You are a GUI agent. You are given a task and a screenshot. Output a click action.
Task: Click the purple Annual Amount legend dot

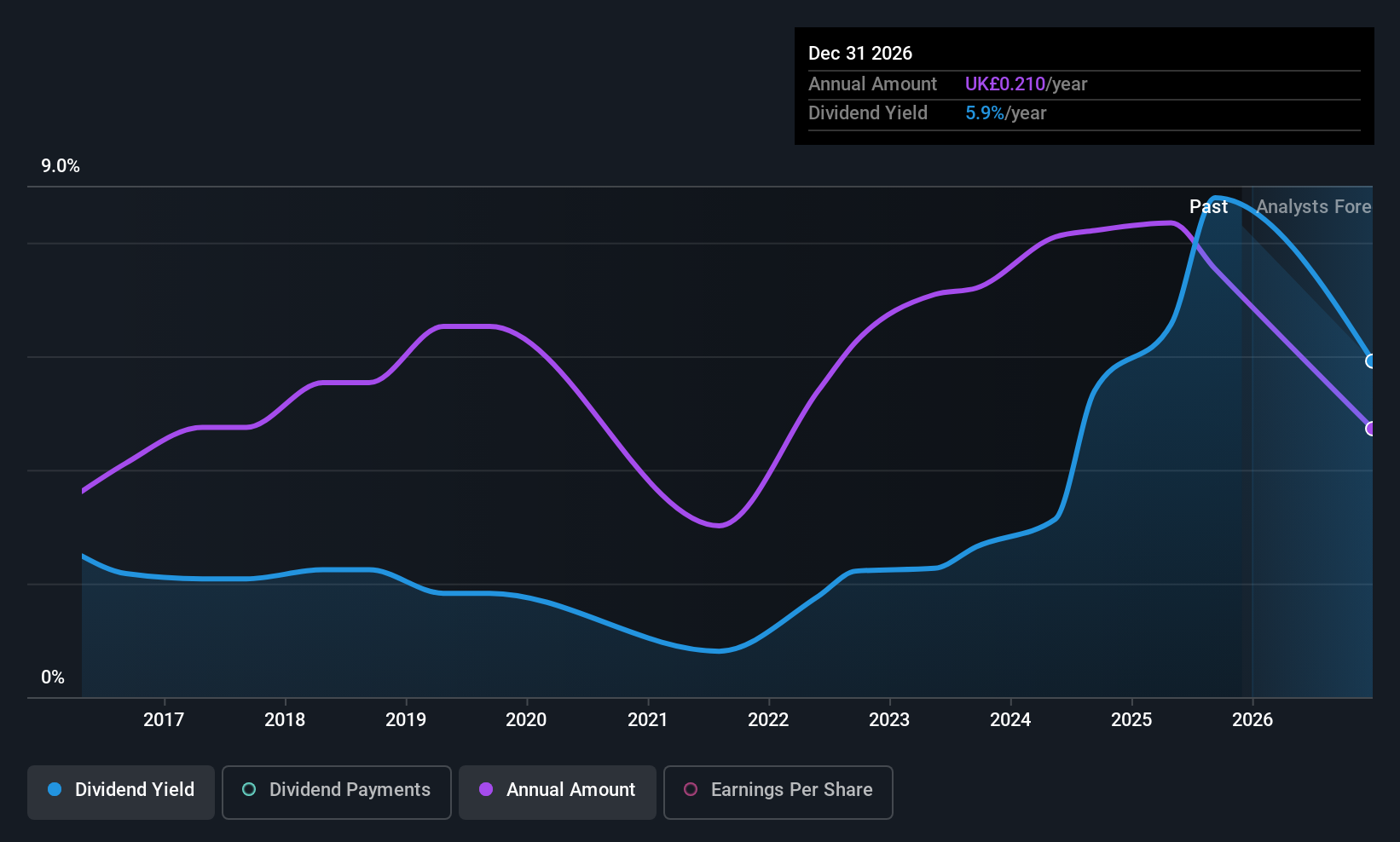click(486, 790)
